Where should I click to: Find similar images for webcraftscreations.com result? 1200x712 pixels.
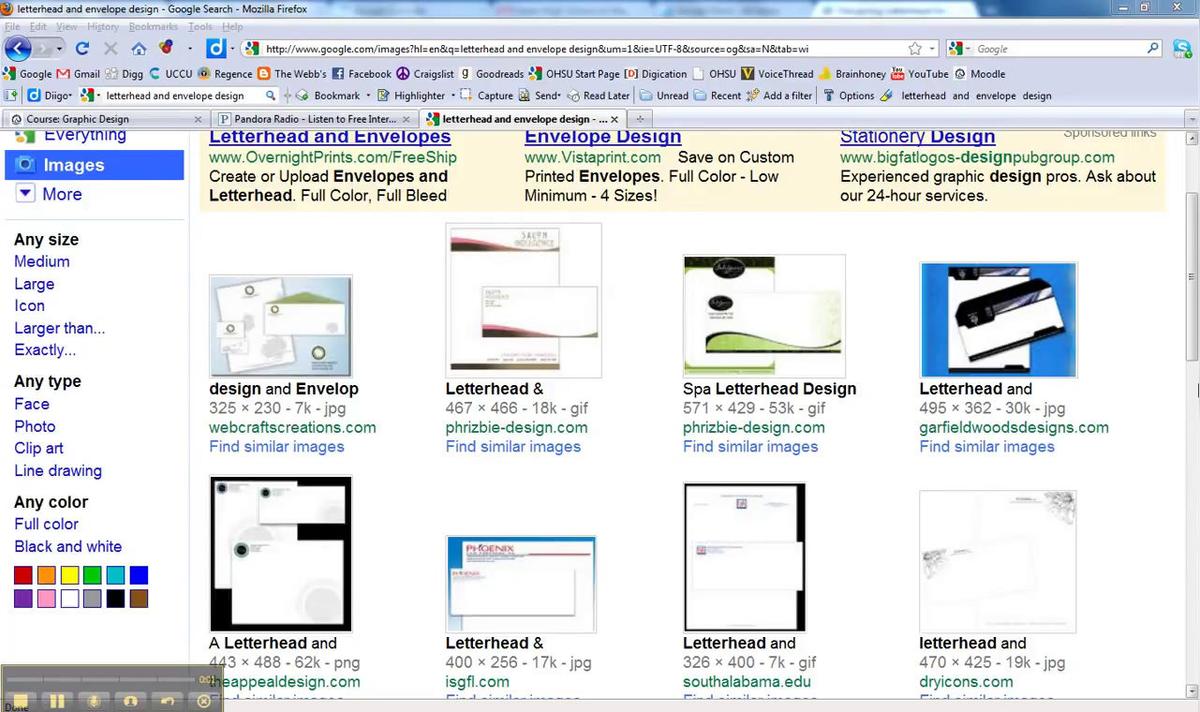click(x=277, y=447)
